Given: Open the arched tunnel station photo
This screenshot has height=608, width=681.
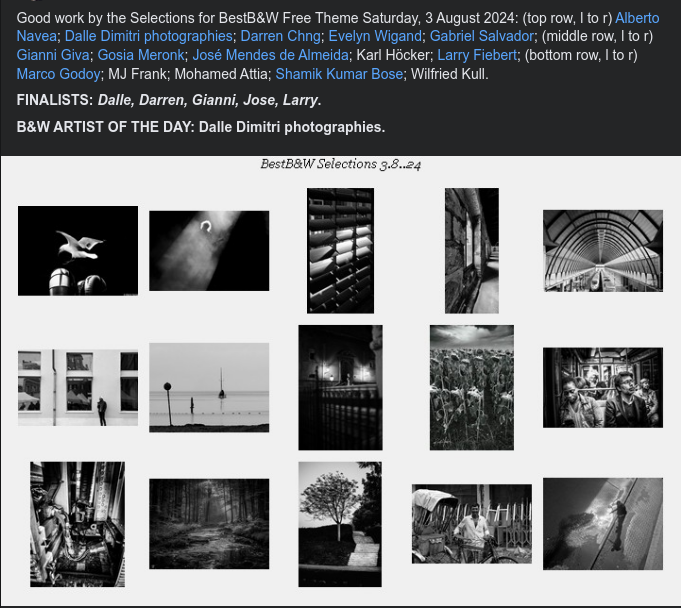Looking at the screenshot, I should (603, 251).
